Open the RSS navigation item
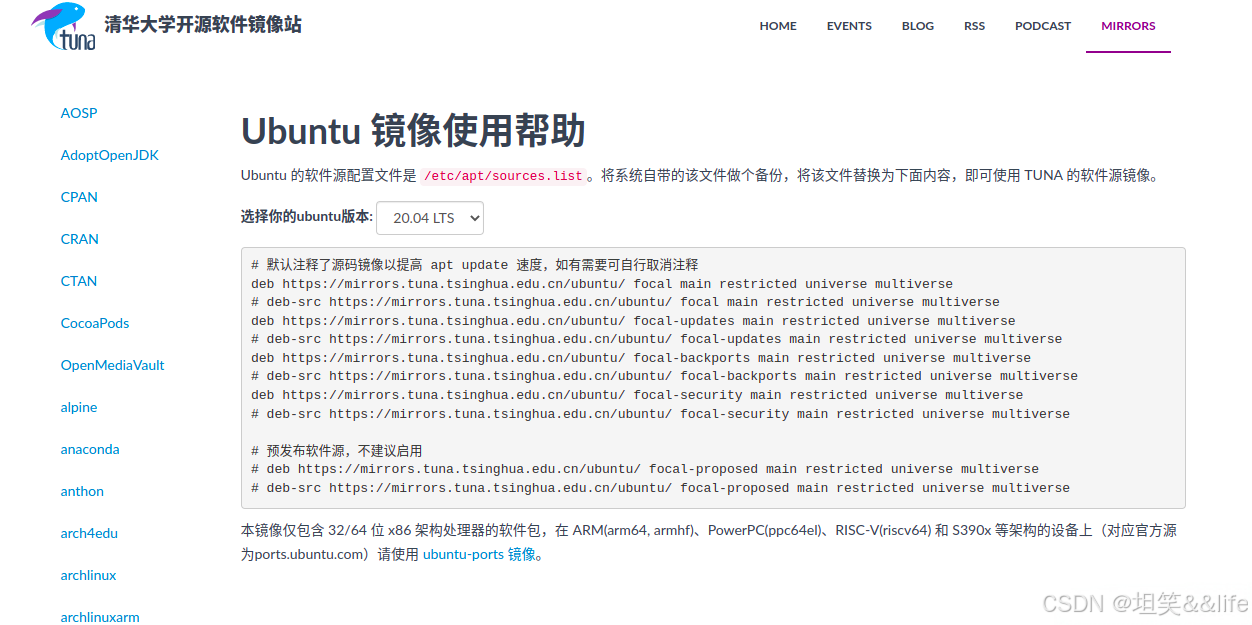This screenshot has width=1252, height=625. pyautogui.click(x=974, y=26)
